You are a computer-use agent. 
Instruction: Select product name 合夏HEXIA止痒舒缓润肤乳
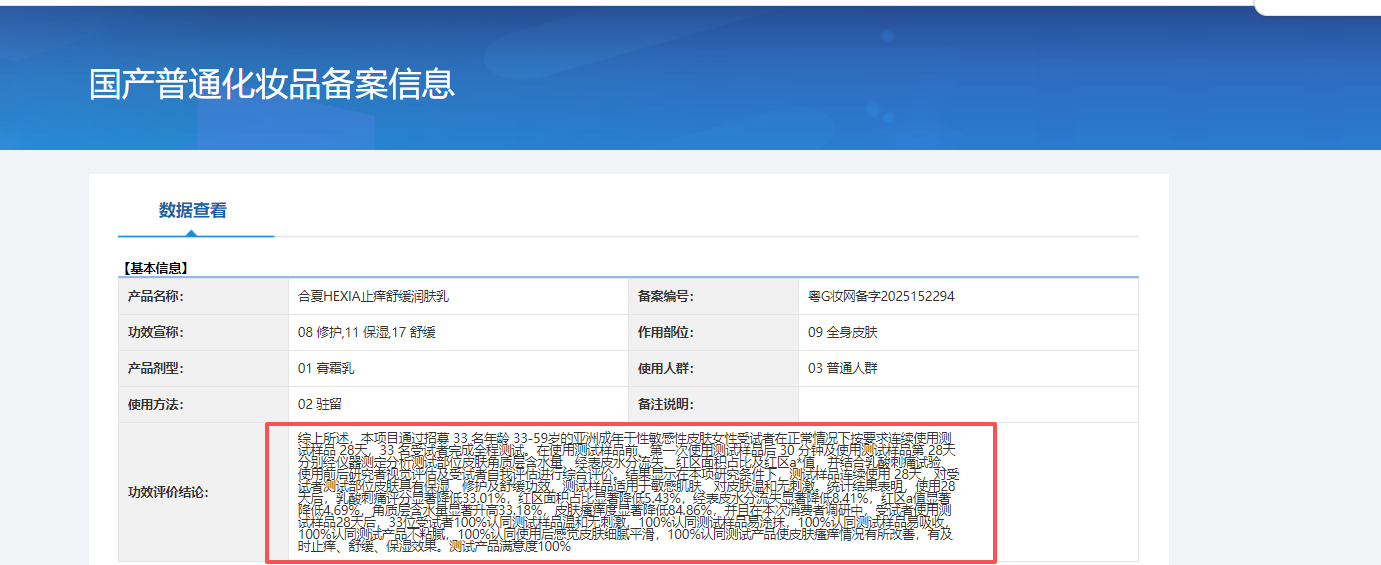click(x=380, y=296)
